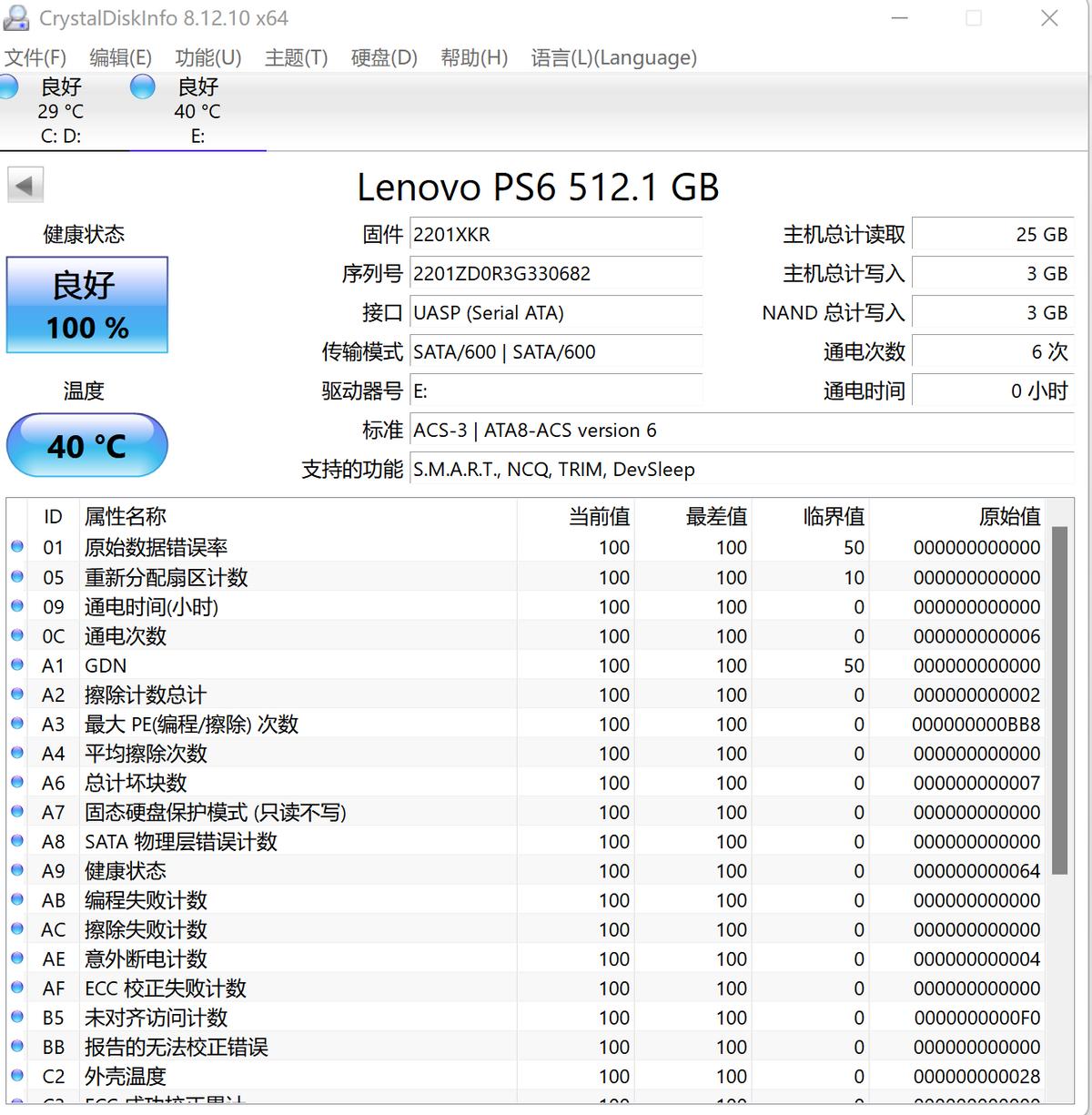Select the C: D: drive indicator showing 29 °C
The height and width of the screenshot is (1115, 1092).
pos(59,109)
